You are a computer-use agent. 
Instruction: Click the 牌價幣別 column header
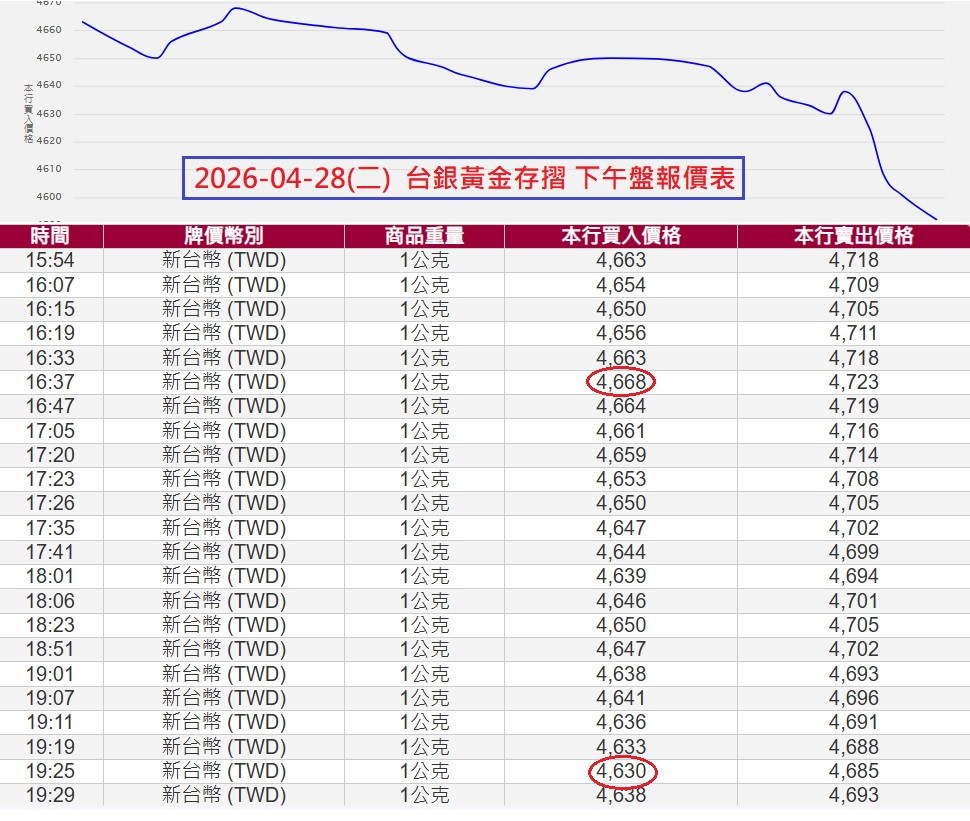click(x=223, y=236)
